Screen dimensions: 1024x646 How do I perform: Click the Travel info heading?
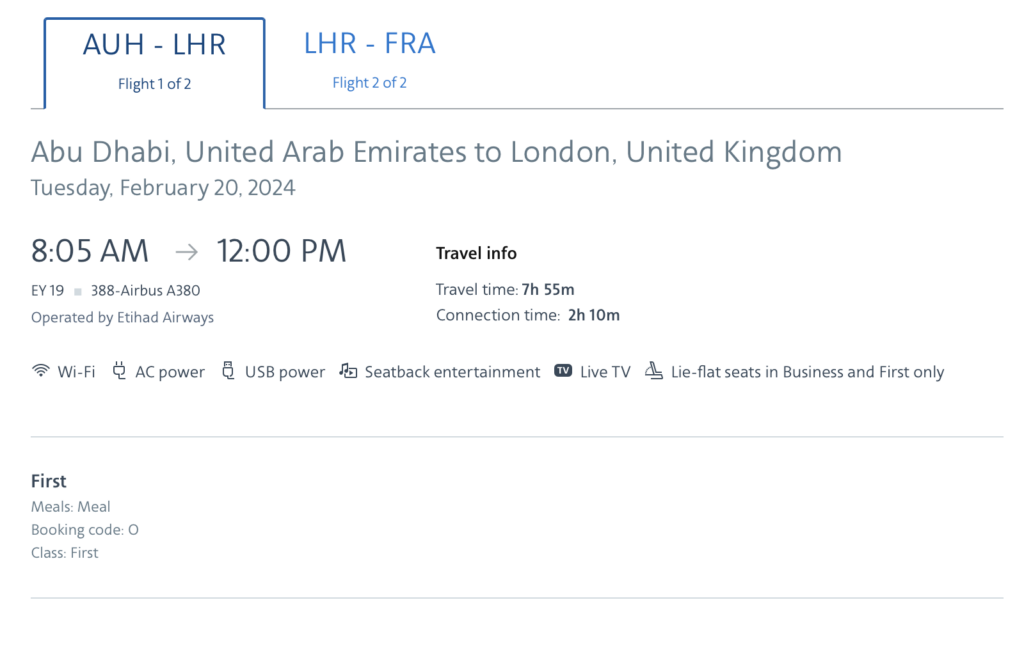(x=476, y=253)
